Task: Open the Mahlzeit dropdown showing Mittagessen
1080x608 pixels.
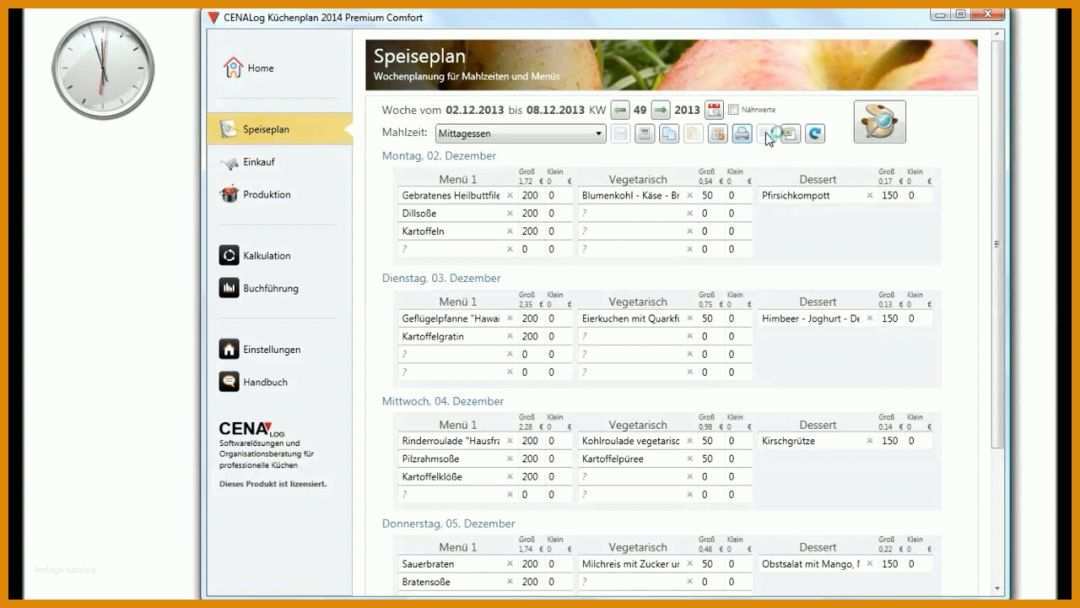Action: click(521, 134)
